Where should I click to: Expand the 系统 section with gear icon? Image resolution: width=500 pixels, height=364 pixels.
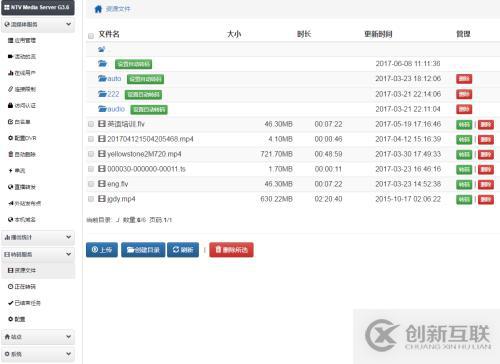pyautogui.click(x=38, y=354)
